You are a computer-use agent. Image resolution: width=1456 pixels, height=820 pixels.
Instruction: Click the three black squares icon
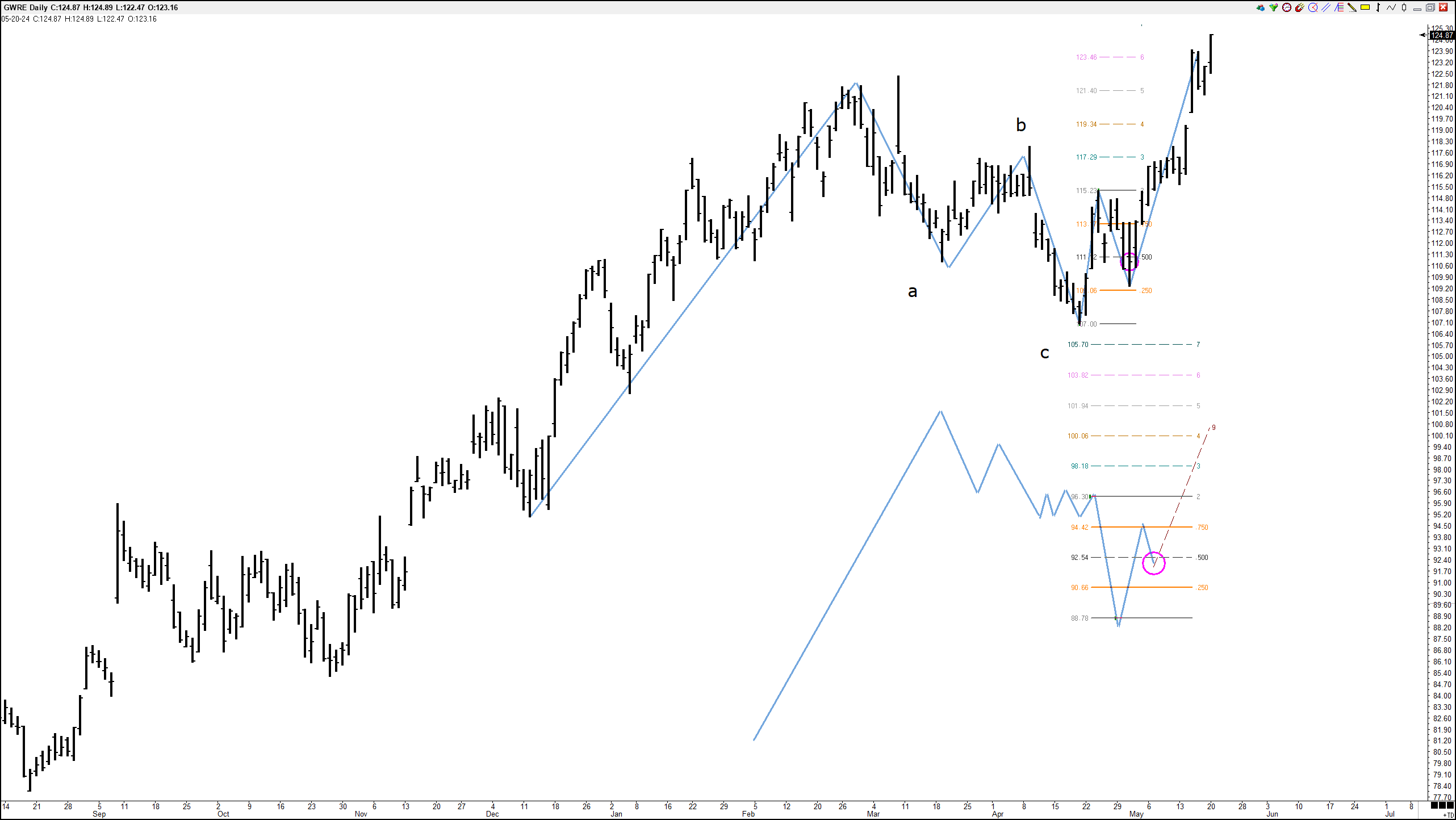click(x=1442, y=806)
